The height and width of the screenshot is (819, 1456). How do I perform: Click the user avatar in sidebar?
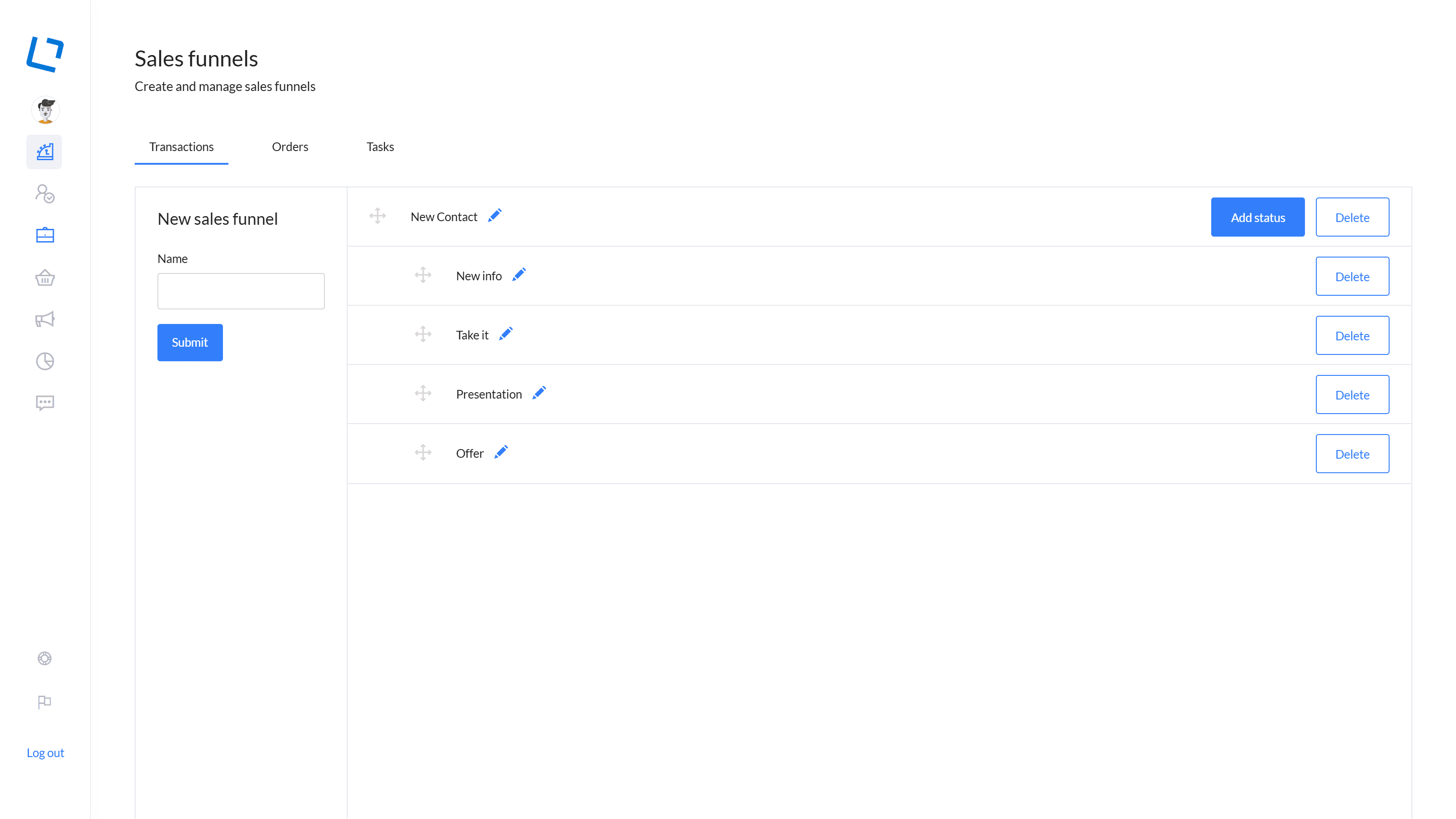(x=45, y=110)
